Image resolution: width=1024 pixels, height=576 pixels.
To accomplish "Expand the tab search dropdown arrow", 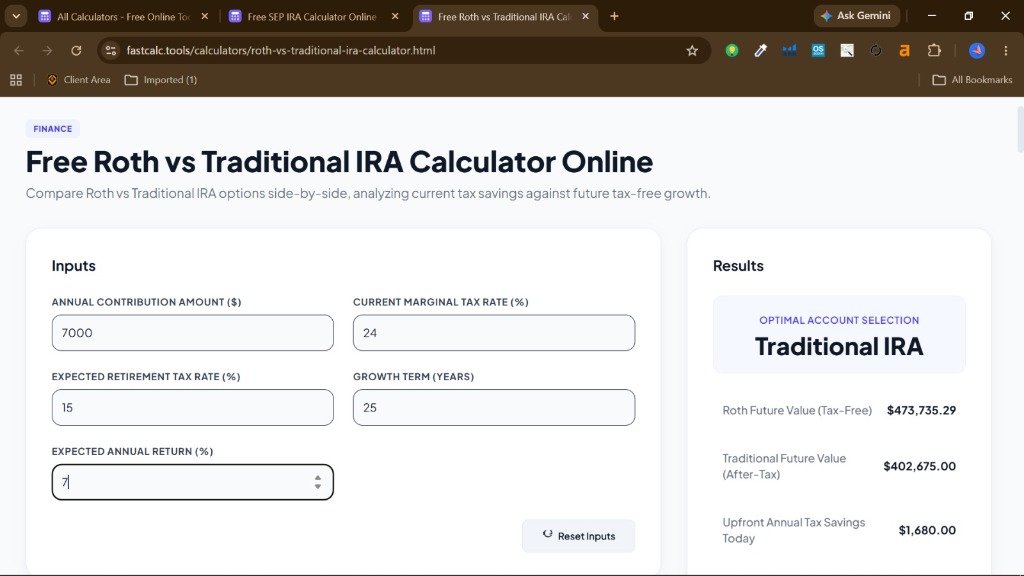I will [16, 16].
